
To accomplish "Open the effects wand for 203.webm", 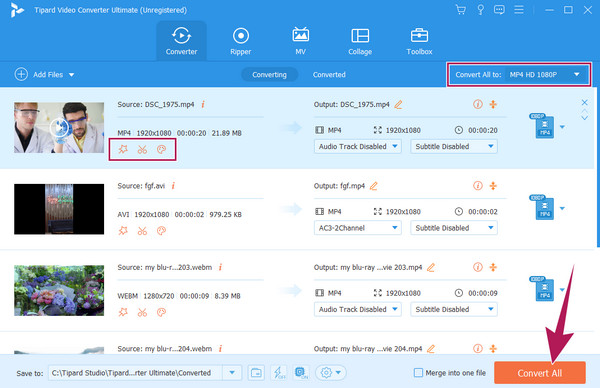I will [123, 312].
